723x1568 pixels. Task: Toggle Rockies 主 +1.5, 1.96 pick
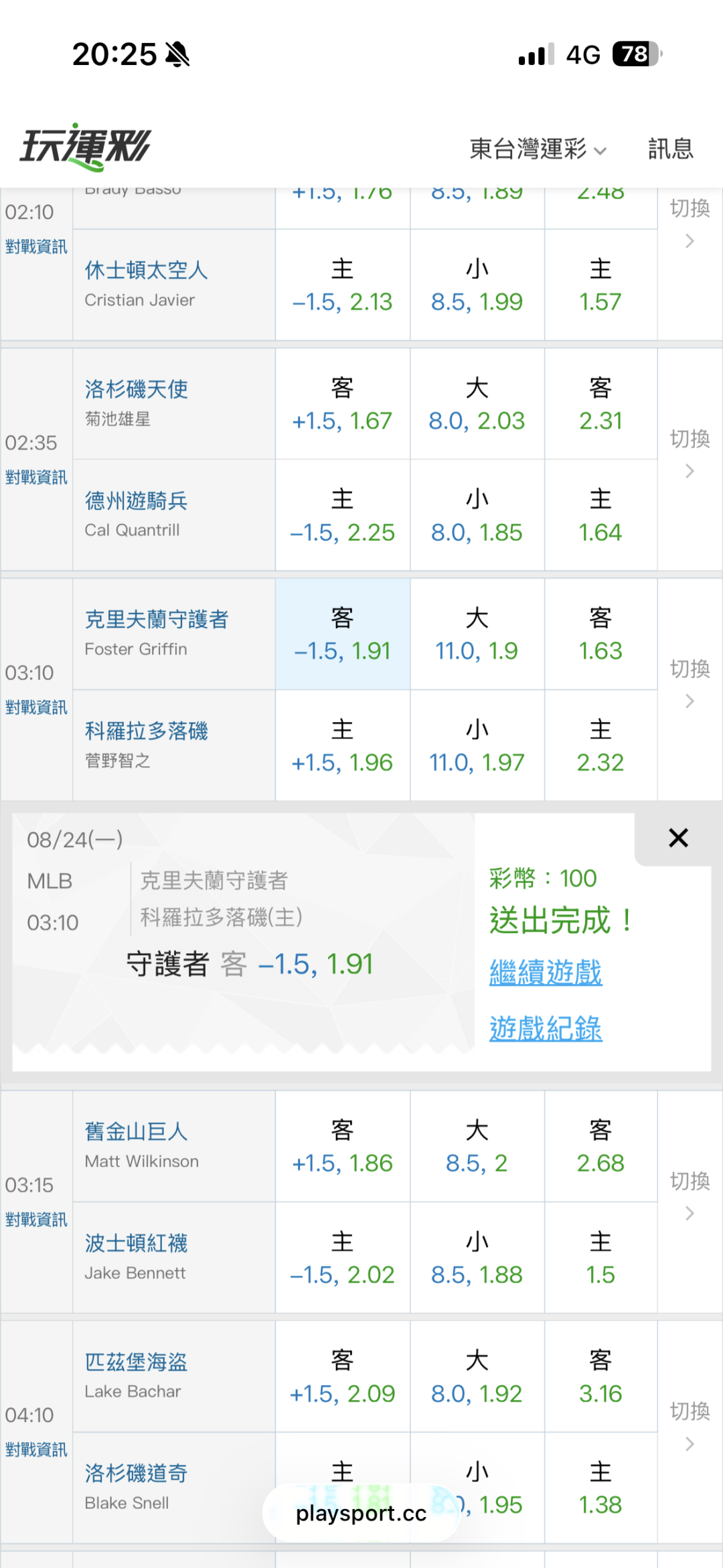342,745
